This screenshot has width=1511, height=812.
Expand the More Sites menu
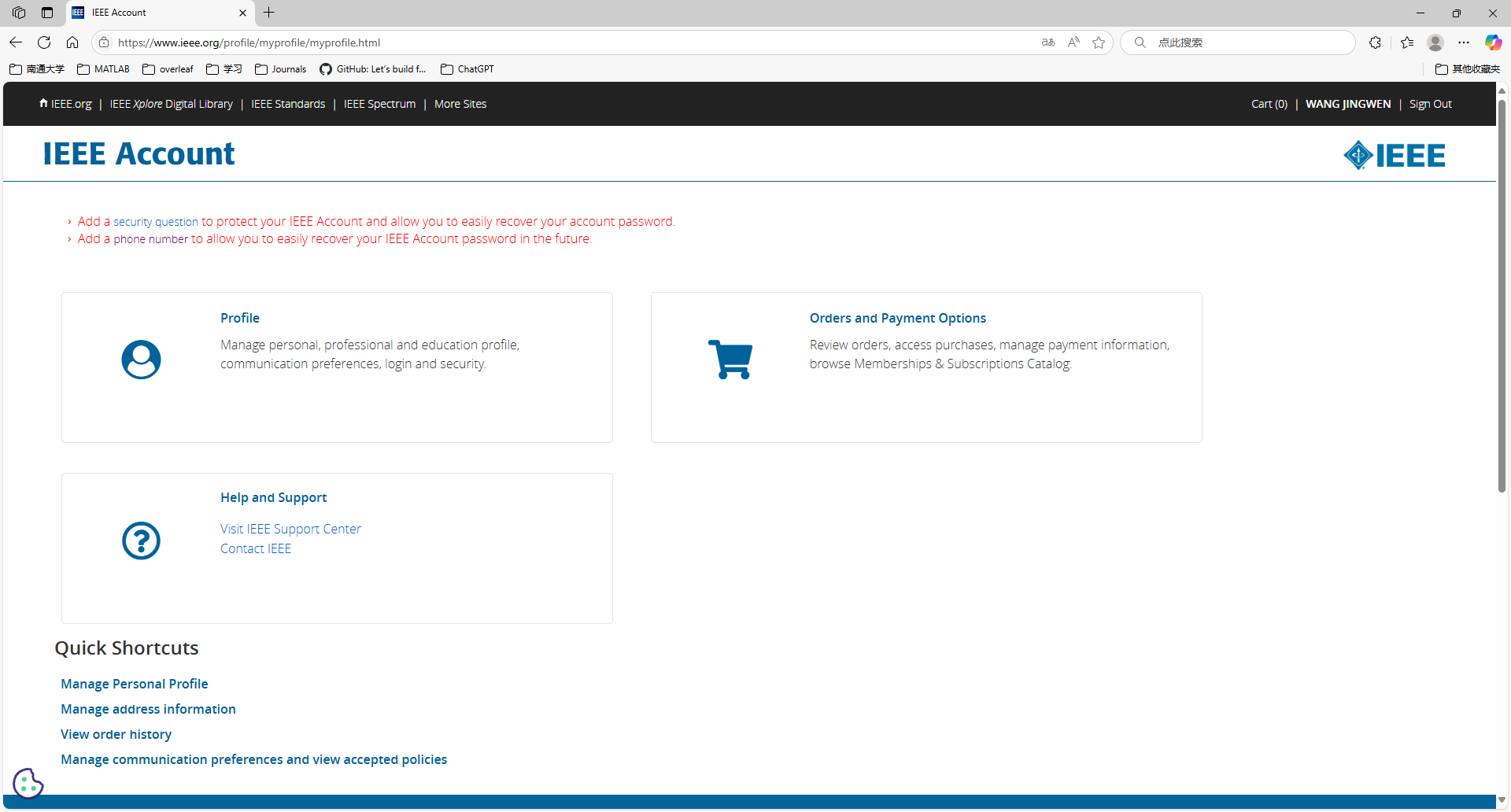(460, 104)
